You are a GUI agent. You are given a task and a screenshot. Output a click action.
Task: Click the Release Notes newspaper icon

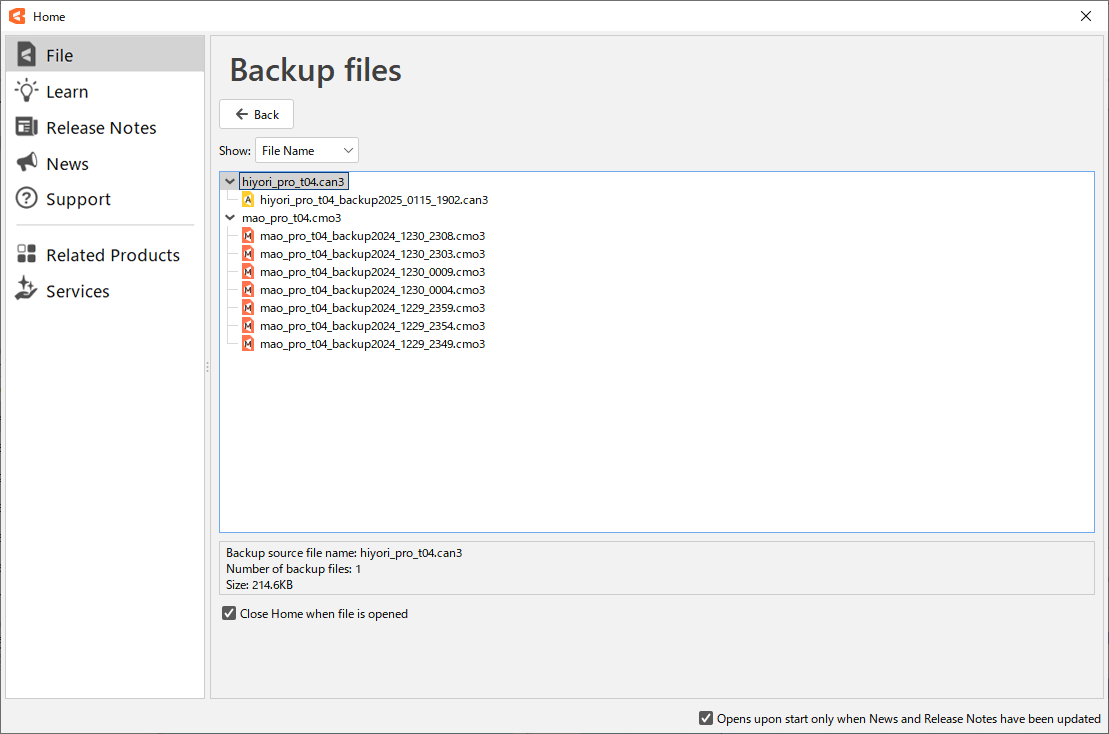(27, 127)
